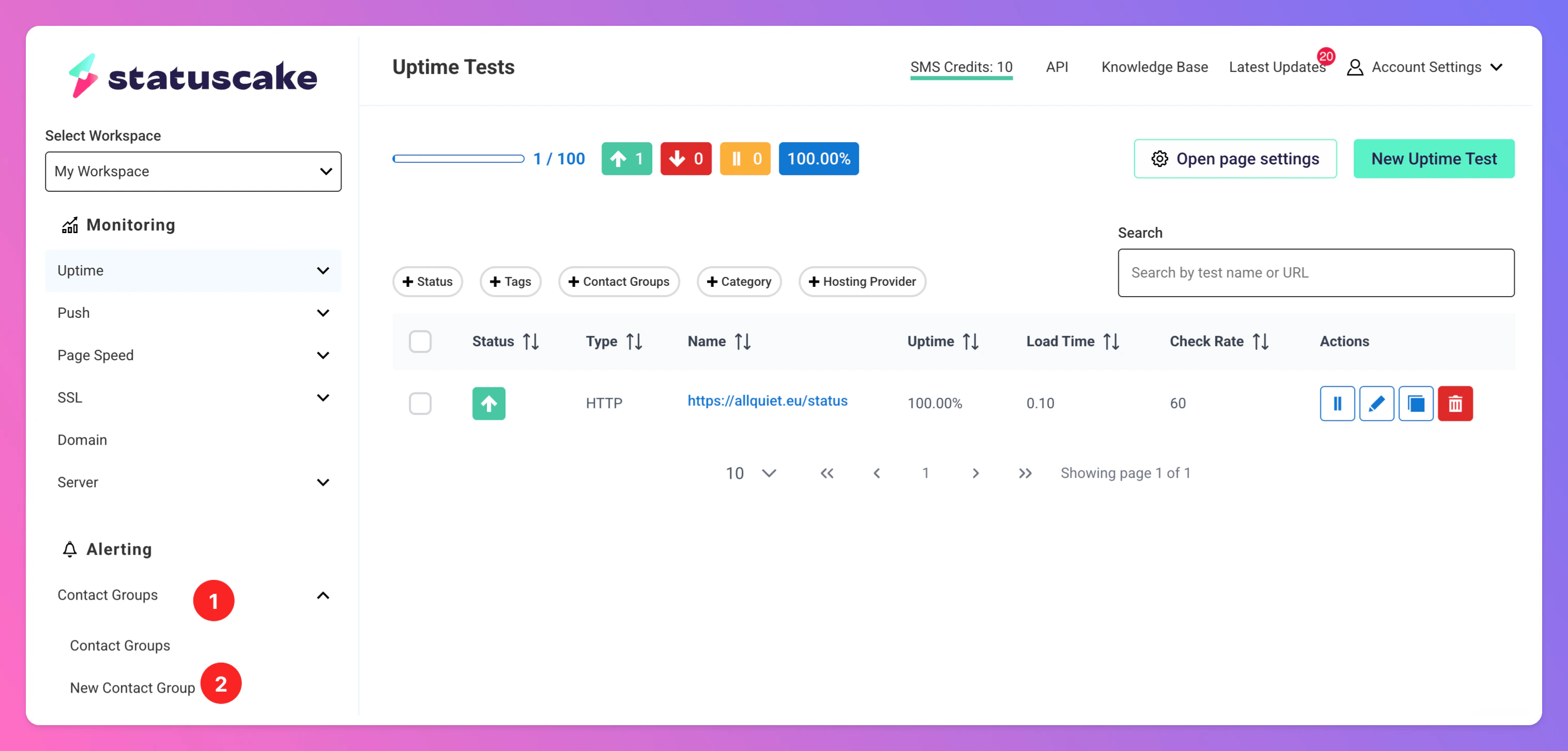This screenshot has width=1568, height=751.
Task: Check the select-all checkbox in the table header
Action: [x=420, y=342]
